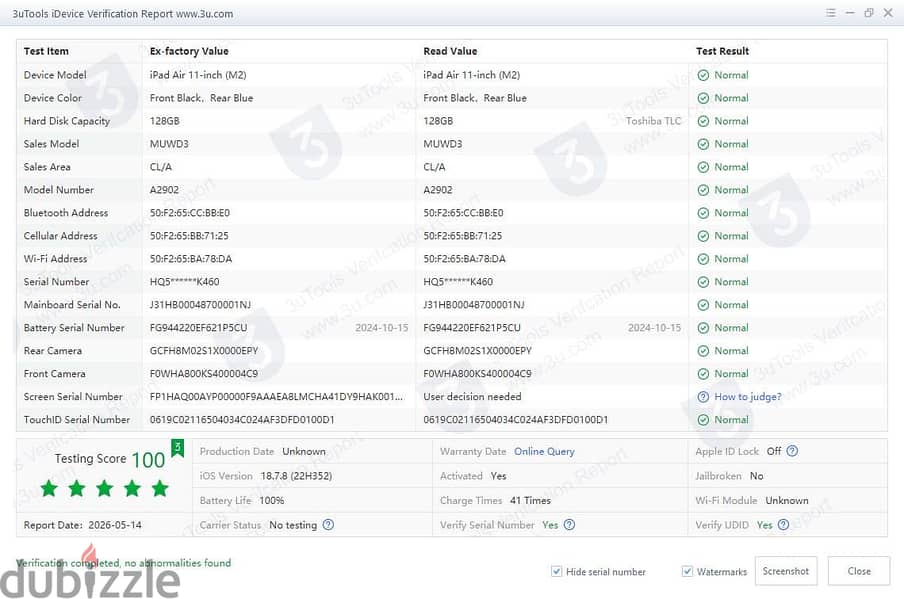The image size is (904, 599).
Task: Click the read value iPad Air 11-inch (M2) cell
Action: pyautogui.click(x=472, y=75)
